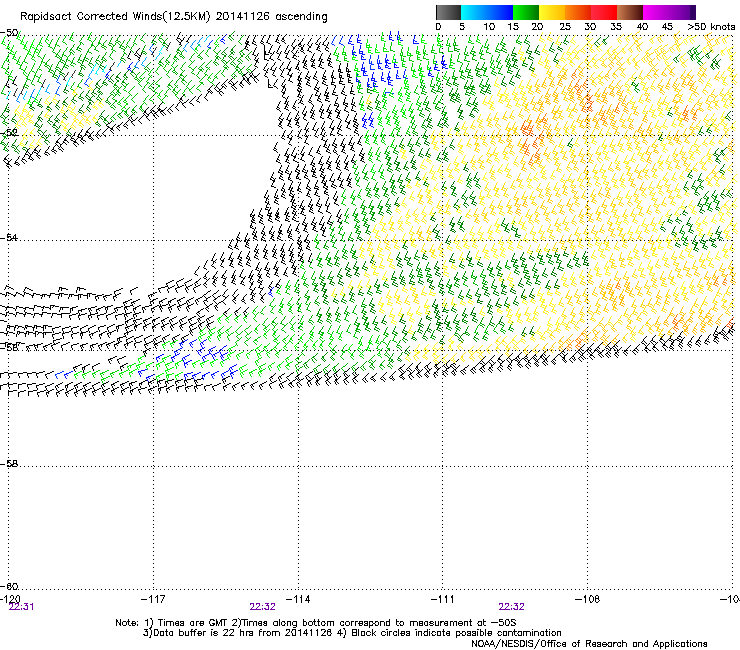Image resolution: width=740 pixels, height=650 pixels.
Task: Click the -117 longitude axis label
Action: pyautogui.click(x=153, y=599)
